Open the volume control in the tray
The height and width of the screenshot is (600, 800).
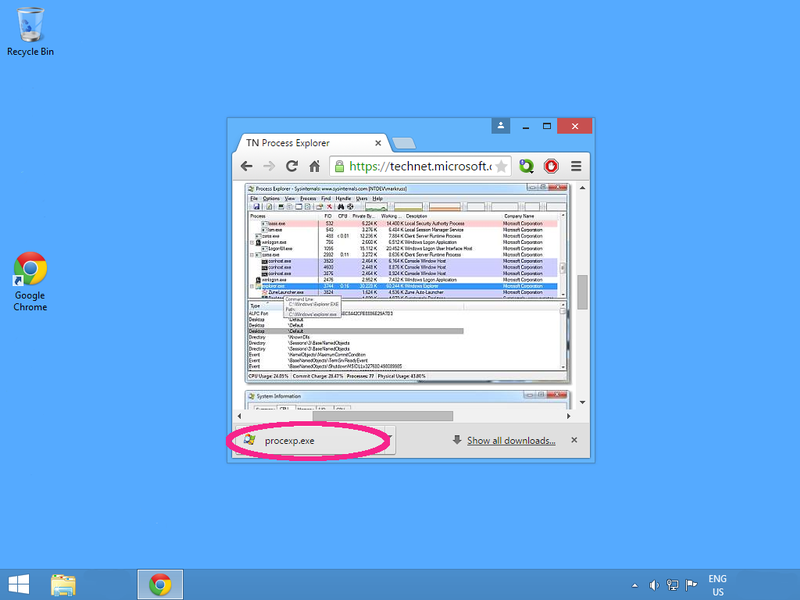tap(654, 585)
